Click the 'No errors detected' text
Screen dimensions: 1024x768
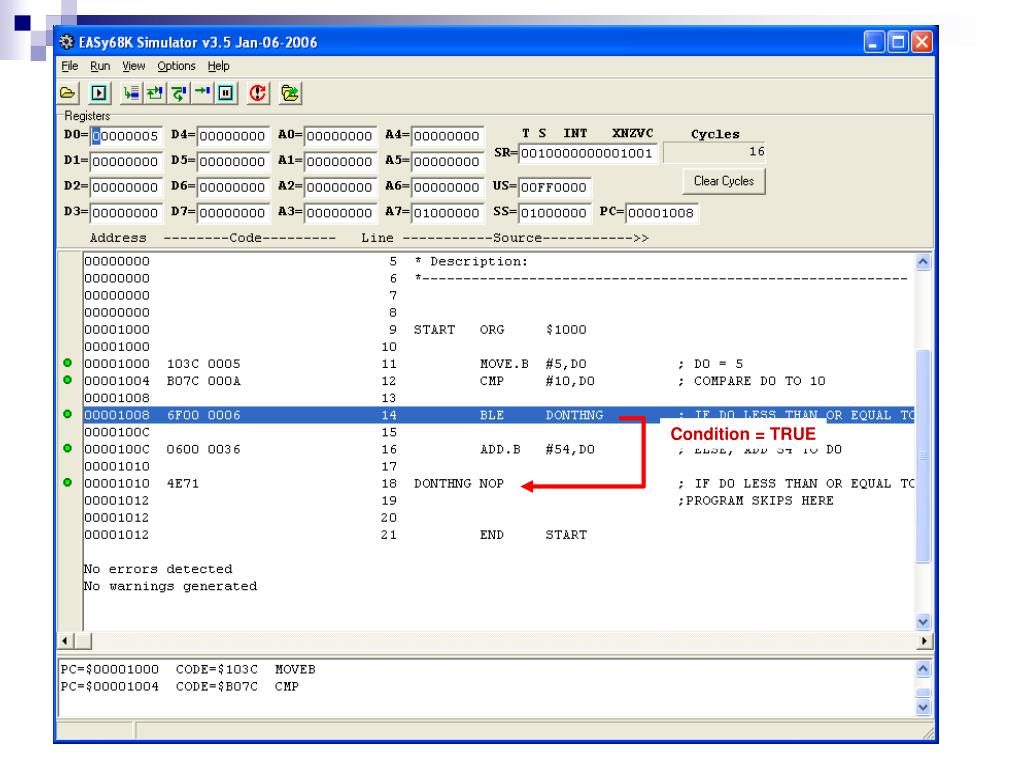coord(157,569)
